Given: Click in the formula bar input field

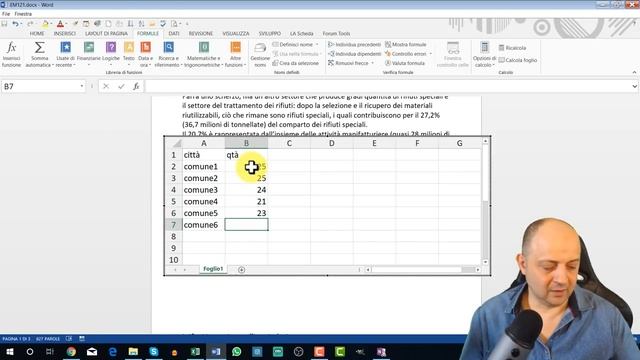Looking at the screenshot, I should tap(388, 86).
